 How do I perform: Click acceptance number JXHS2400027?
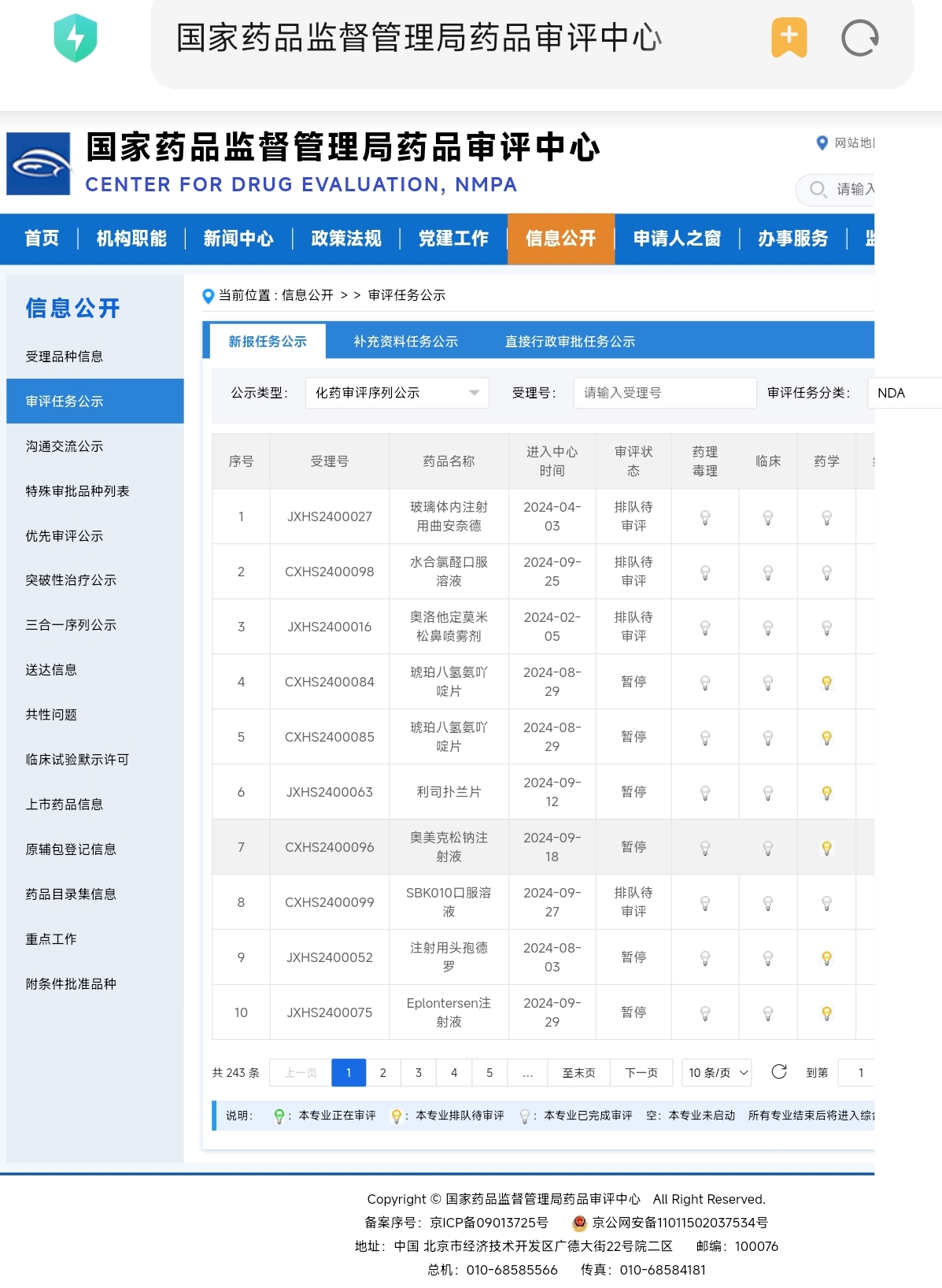(x=329, y=517)
